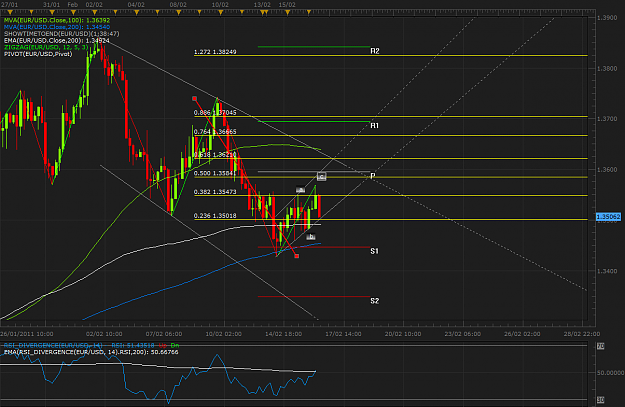Click the current price tag 1.35052
This screenshot has height=407, width=625.
pyautogui.click(x=608, y=217)
